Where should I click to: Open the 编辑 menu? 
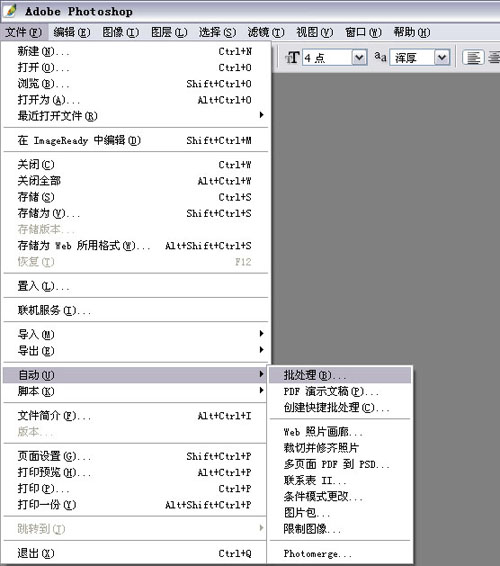(x=71, y=32)
